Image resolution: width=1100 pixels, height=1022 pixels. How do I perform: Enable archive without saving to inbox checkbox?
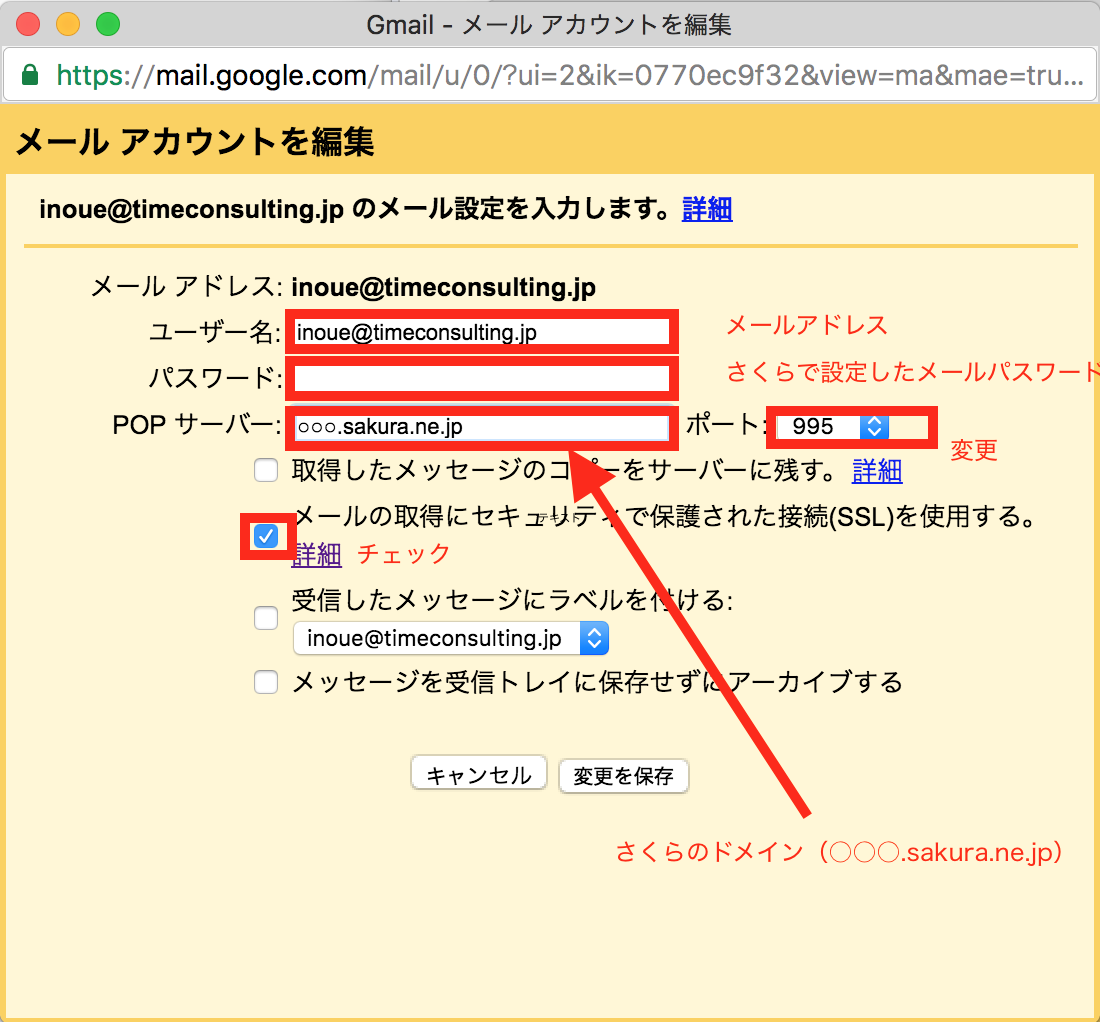pyautogui.click(x=266, y=682)
